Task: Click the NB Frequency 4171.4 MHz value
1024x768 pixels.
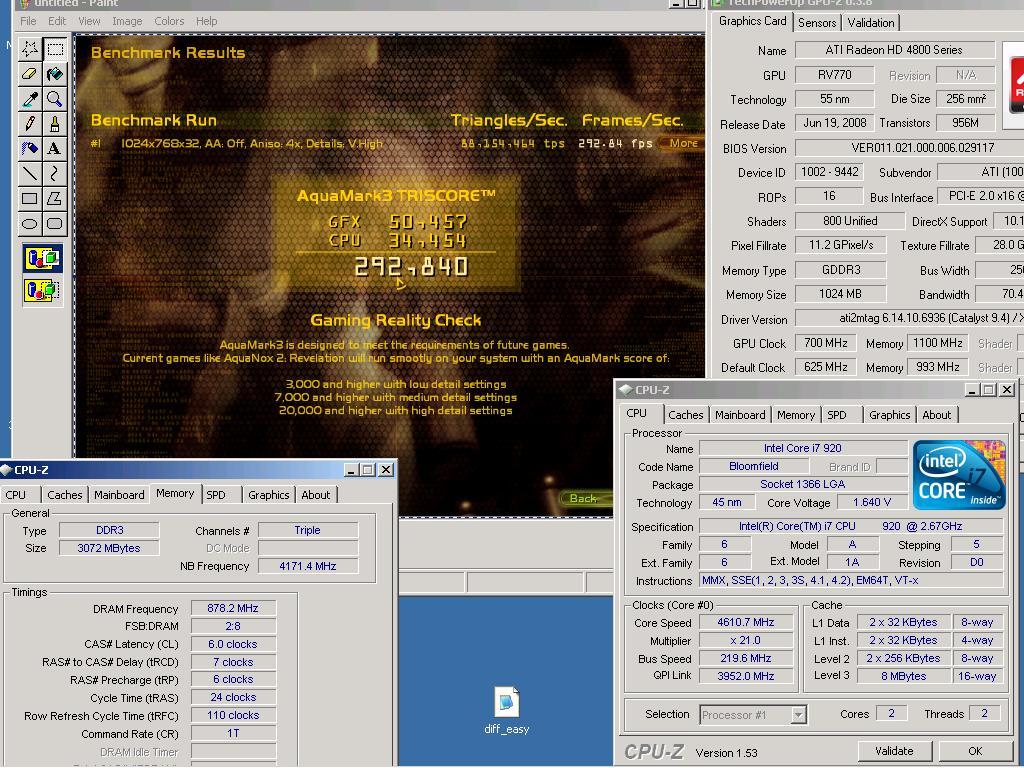Action: (x=308, y=566)
